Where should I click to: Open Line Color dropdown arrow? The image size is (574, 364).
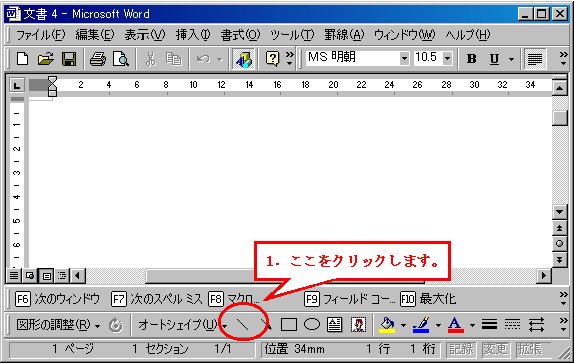[438, 325]
